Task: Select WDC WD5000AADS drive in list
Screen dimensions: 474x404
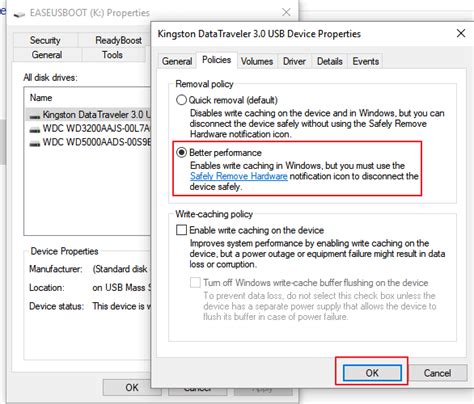Action: point(88,142)
